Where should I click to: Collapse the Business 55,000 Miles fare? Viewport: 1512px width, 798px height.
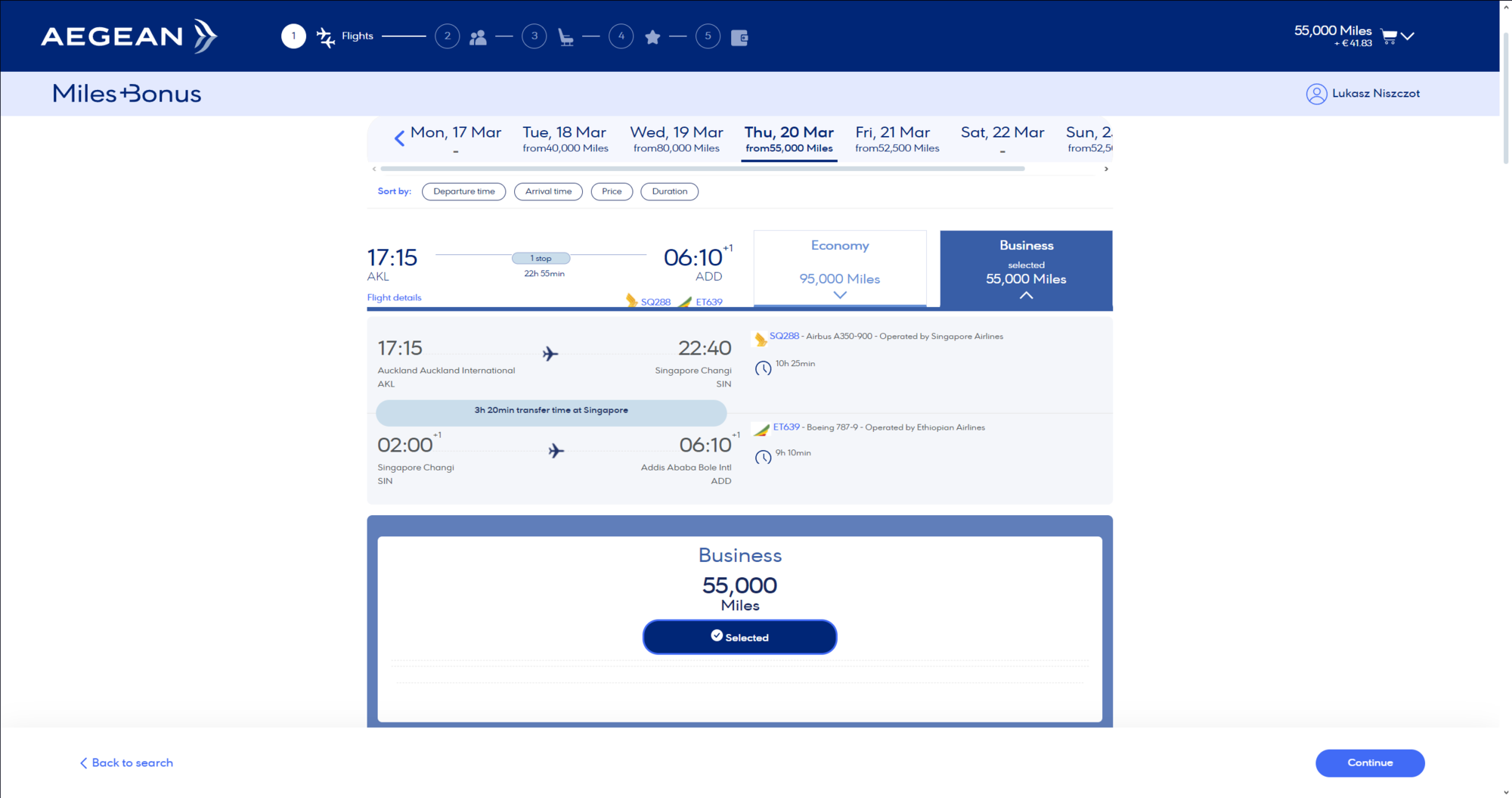click(1025, 269)
